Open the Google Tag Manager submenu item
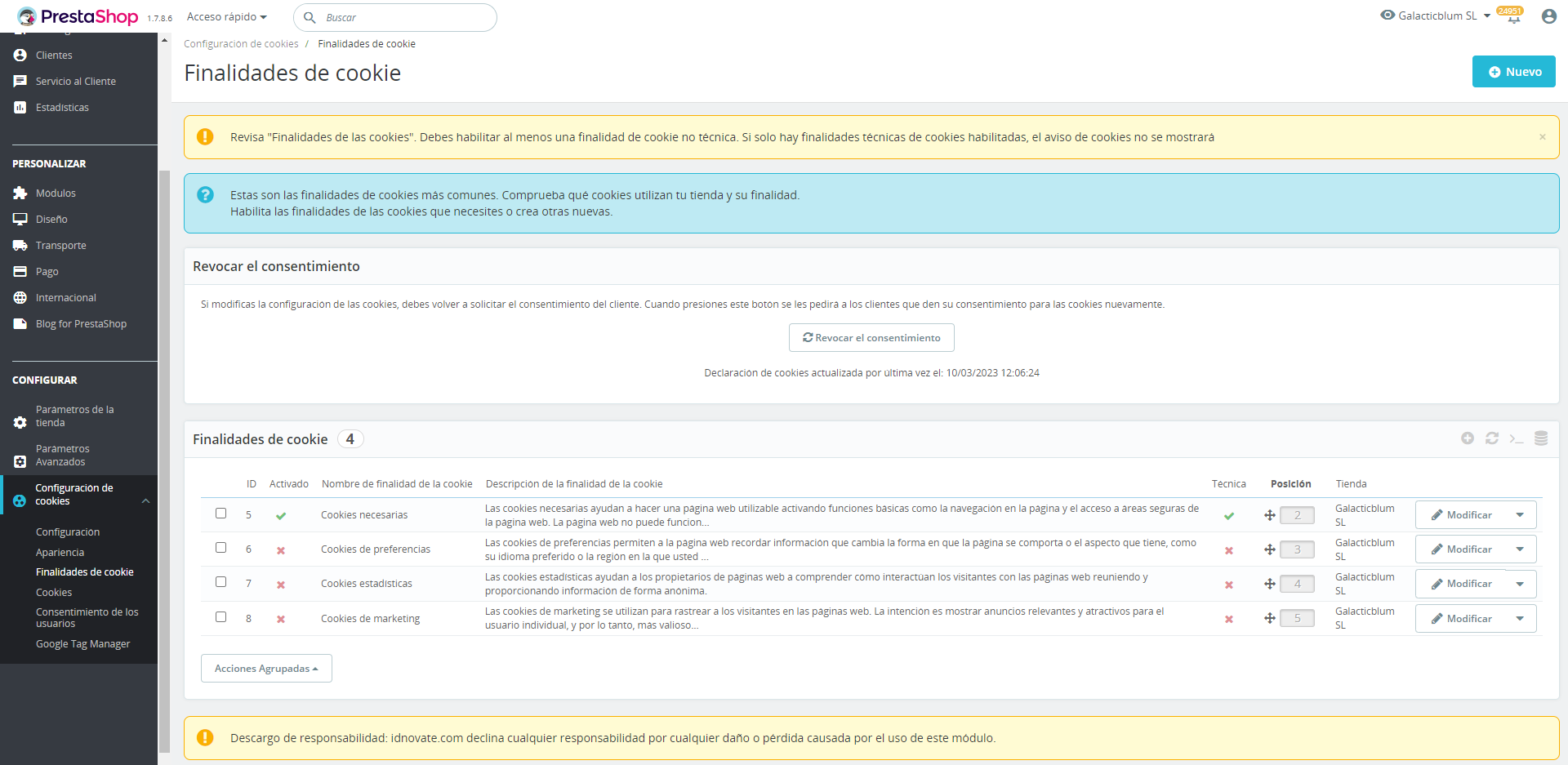Screen dimensions: 1568x765 [83, 644]
